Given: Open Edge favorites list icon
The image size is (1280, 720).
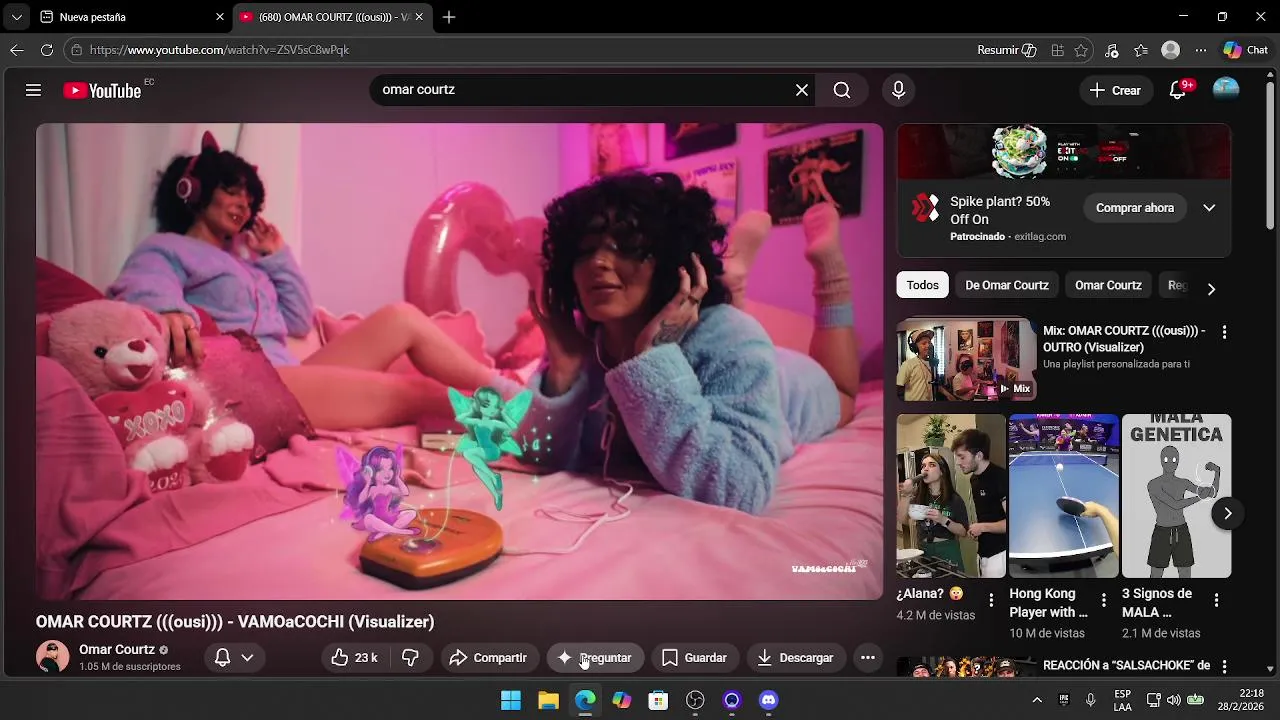Looking at the screenshot, I should pos(1141,50).
